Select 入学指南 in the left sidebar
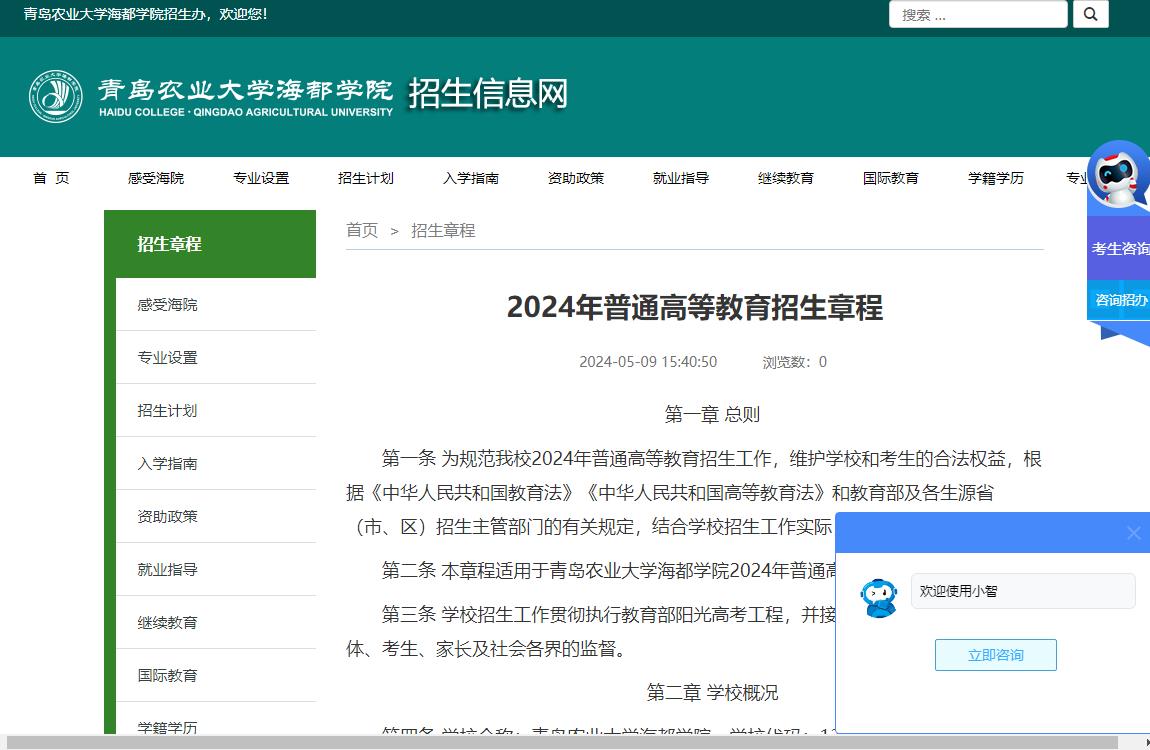 tap(165, 463)
